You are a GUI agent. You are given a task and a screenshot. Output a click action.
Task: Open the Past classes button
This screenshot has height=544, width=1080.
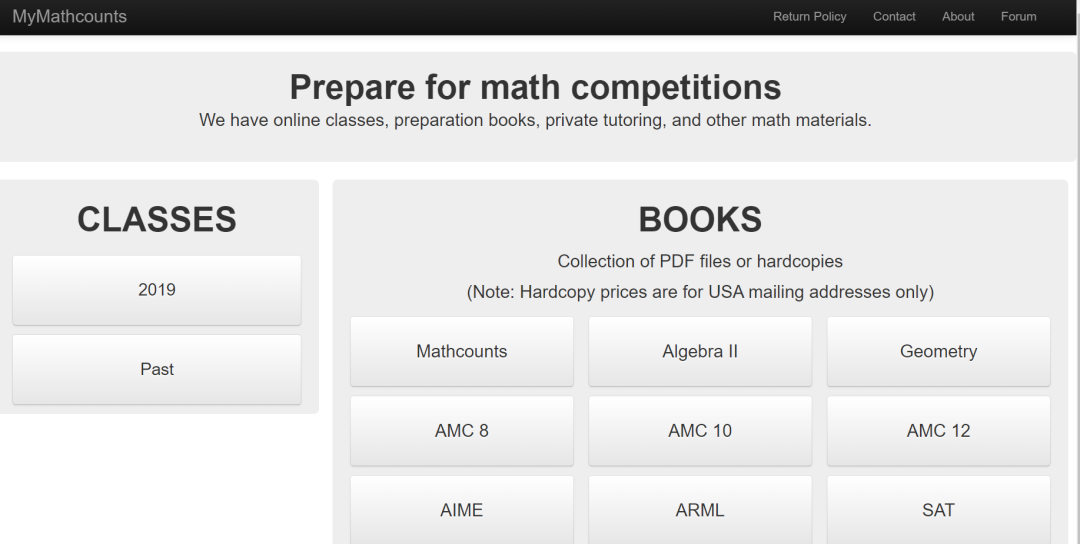pos(157,369)
